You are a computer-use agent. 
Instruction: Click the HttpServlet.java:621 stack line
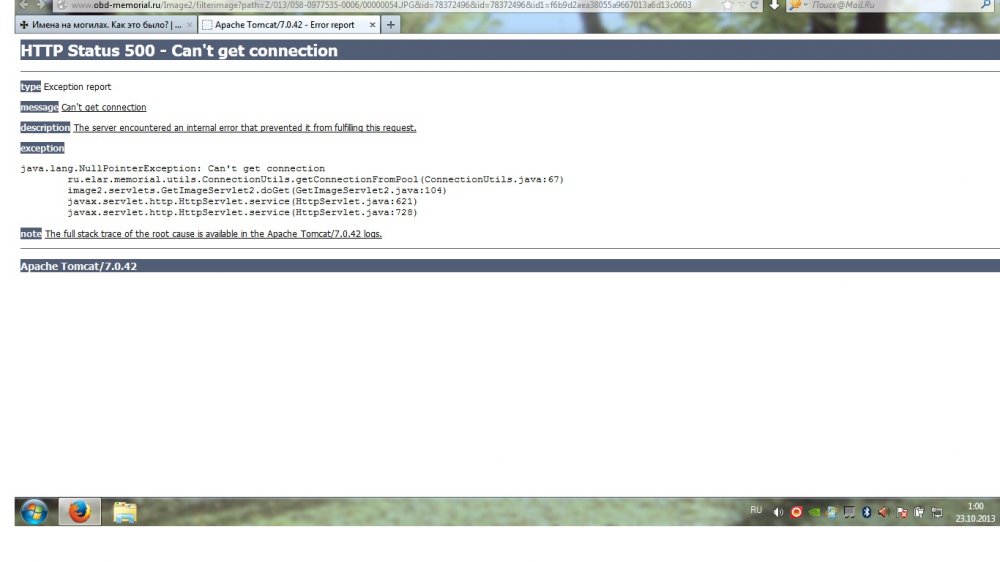pos(242,201)
